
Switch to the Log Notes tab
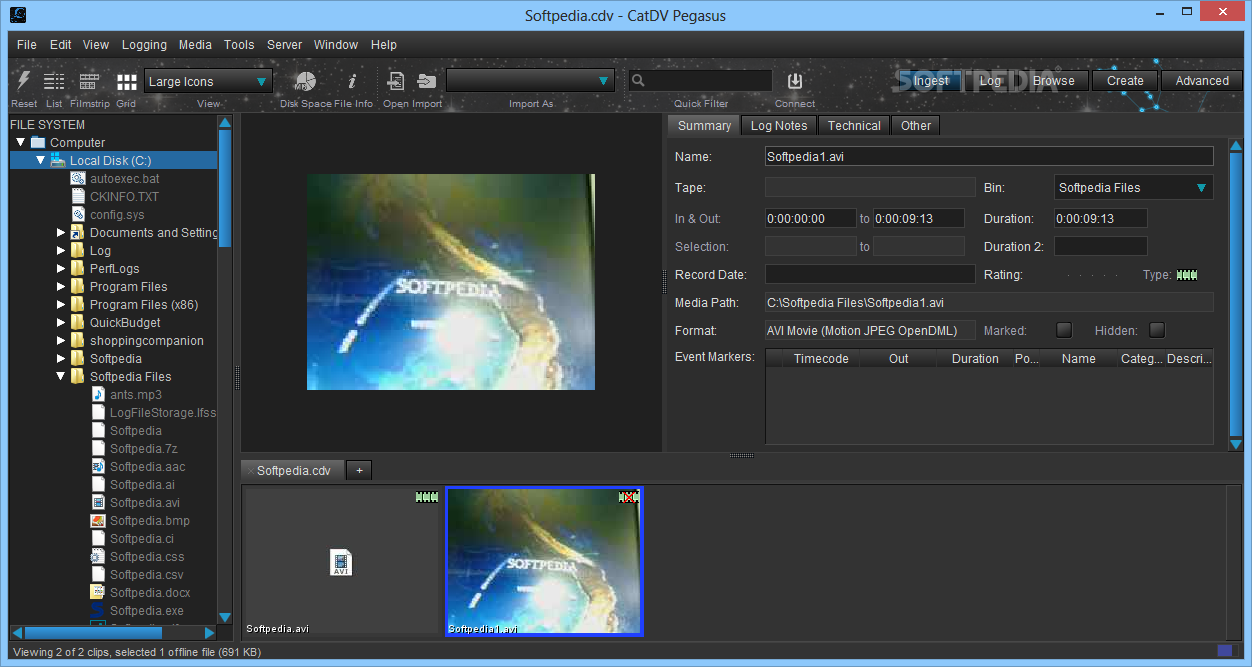tap(779, 125)
